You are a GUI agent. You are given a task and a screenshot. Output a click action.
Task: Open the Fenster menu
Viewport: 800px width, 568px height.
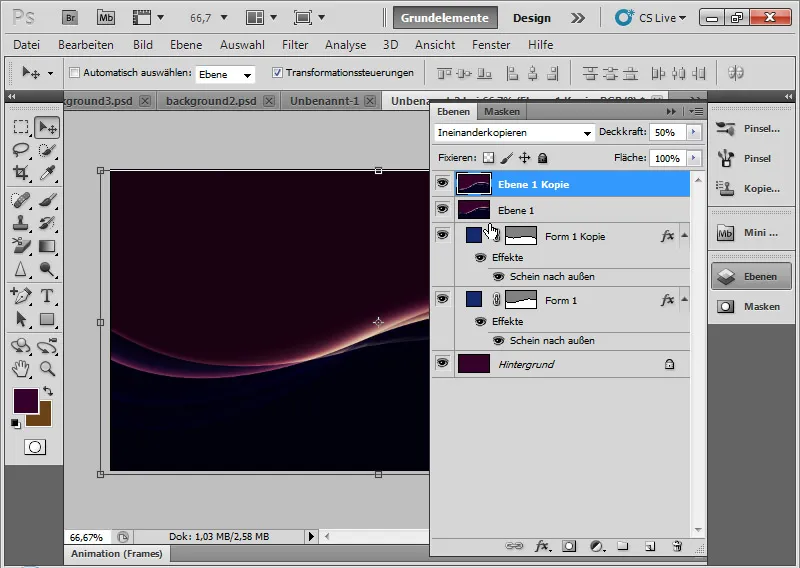[x=491, y=45]
